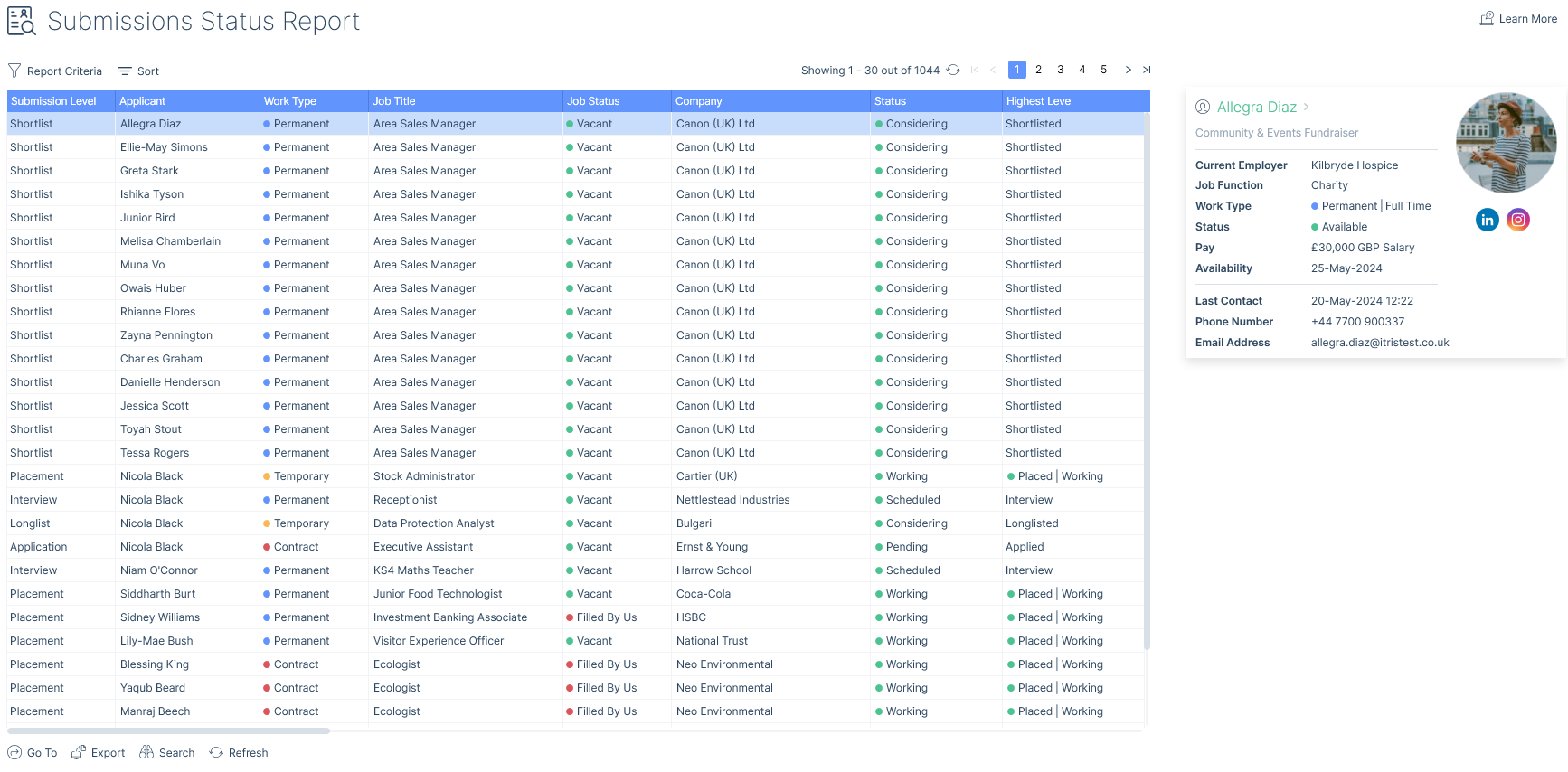
Task: Select the Tessa Rogers applicant cell
Action: [x=188, y=453]
